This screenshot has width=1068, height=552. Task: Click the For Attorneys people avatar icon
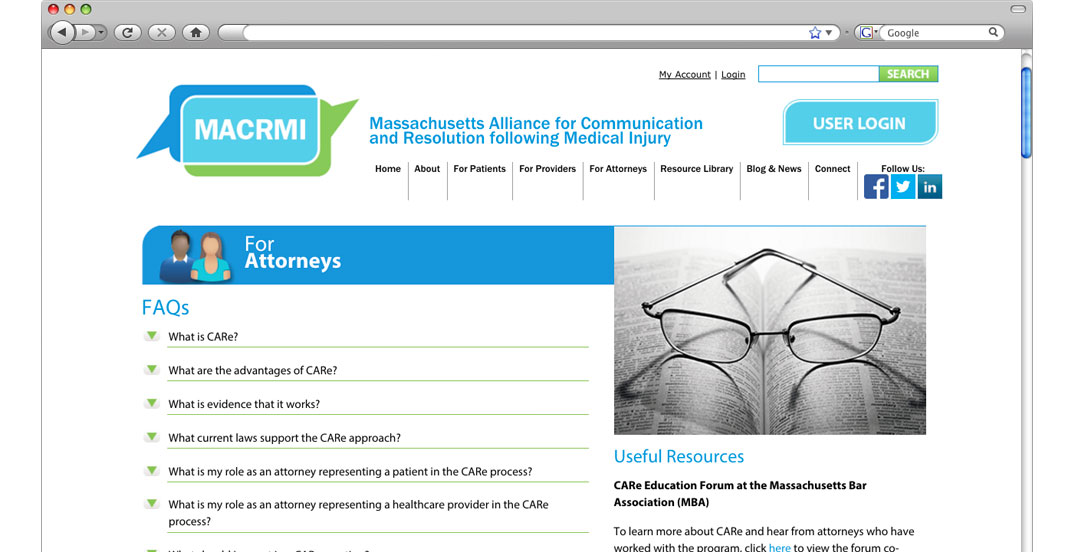(195, 256)
